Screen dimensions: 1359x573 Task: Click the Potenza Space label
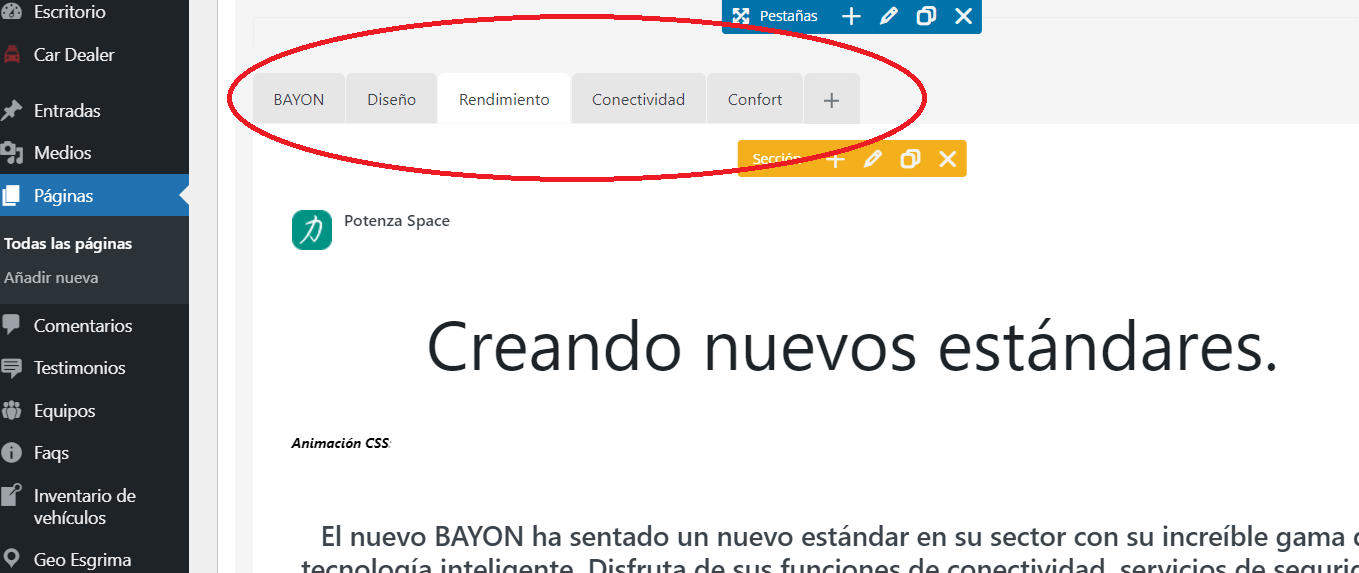tap(397, 221)
